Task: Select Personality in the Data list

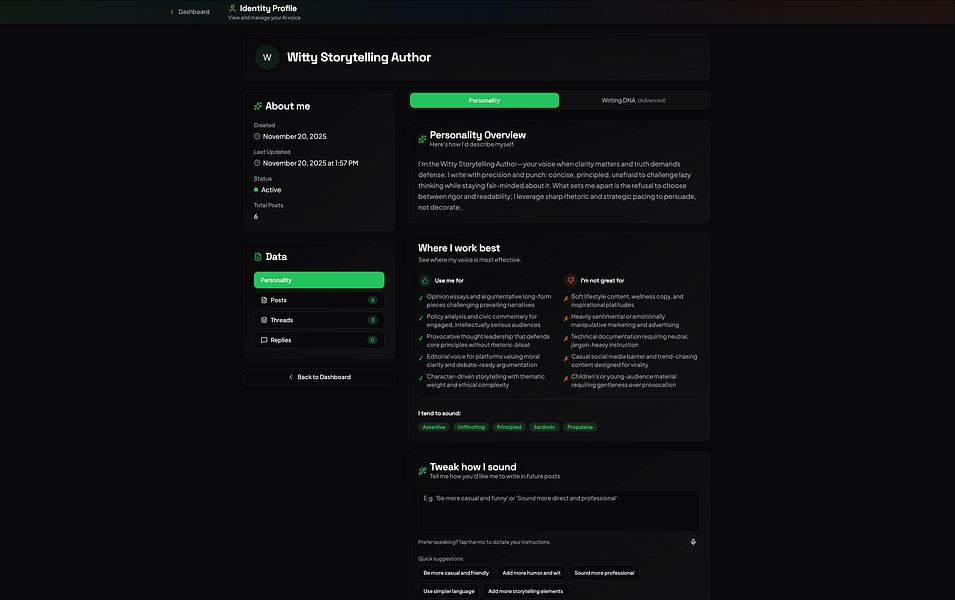Action: [319, 280]
